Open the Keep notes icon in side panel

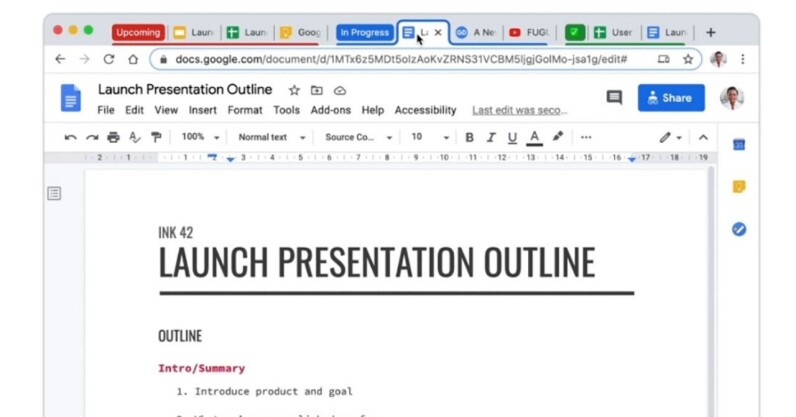click(x=739, y=187)
